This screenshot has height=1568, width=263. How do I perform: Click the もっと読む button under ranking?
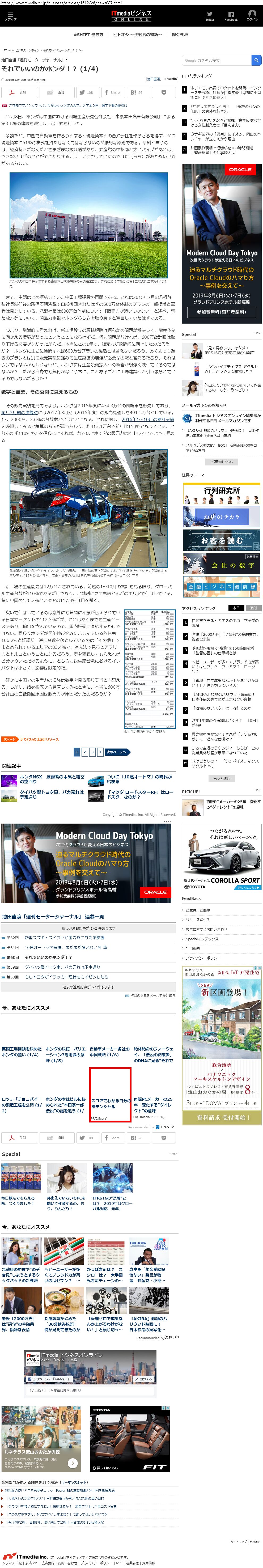click(x=222, y=778)
